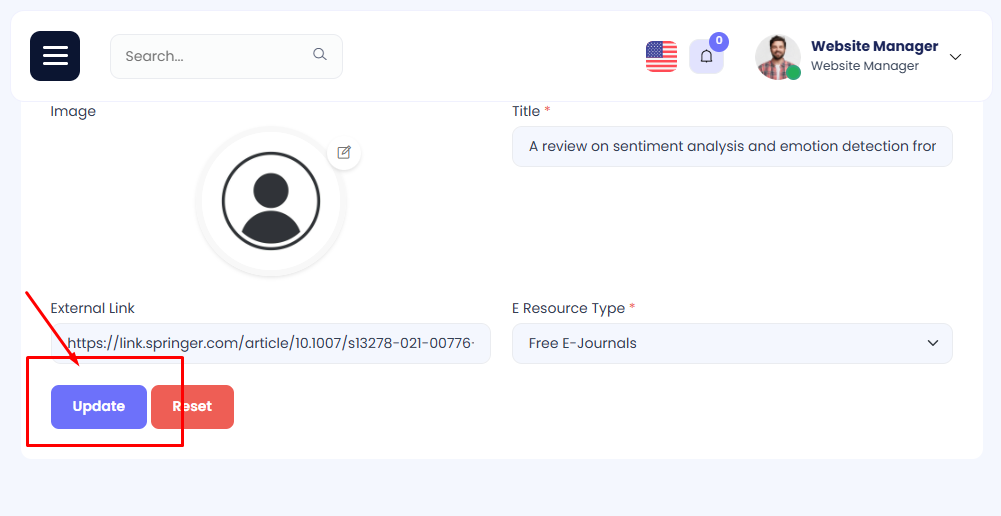This screenshot has height=516, width=1001.
Task: Click the bold Website Manager name
Action: [874, 46]
